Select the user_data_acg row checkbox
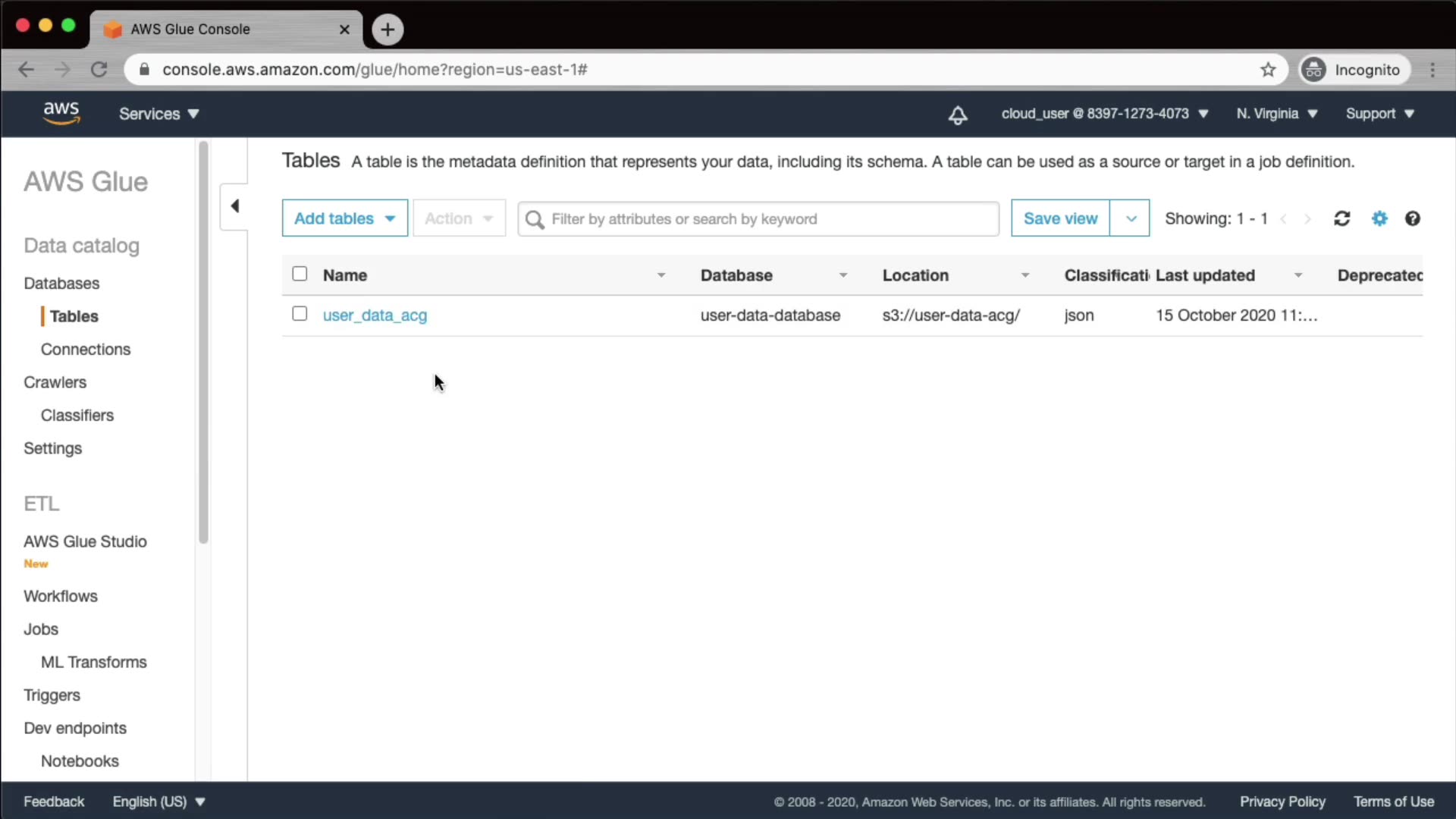The width and height of the screenshot is (1456, 819). tap(300, 314)
